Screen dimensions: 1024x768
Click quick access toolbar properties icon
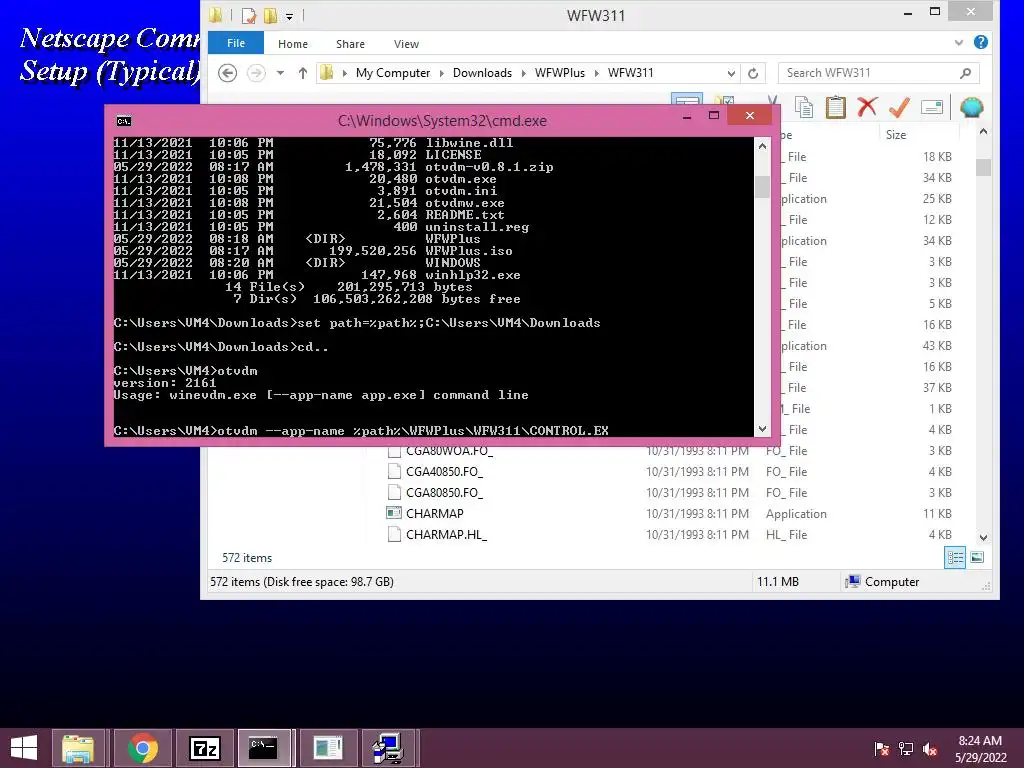[248, 14]
